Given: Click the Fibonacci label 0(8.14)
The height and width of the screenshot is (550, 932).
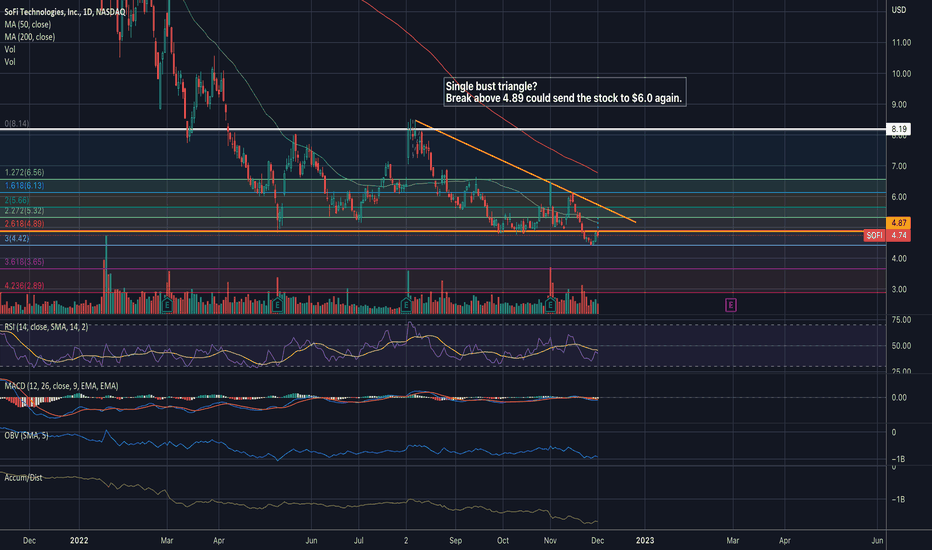Looking at the screenshot, I should [17, 124].
